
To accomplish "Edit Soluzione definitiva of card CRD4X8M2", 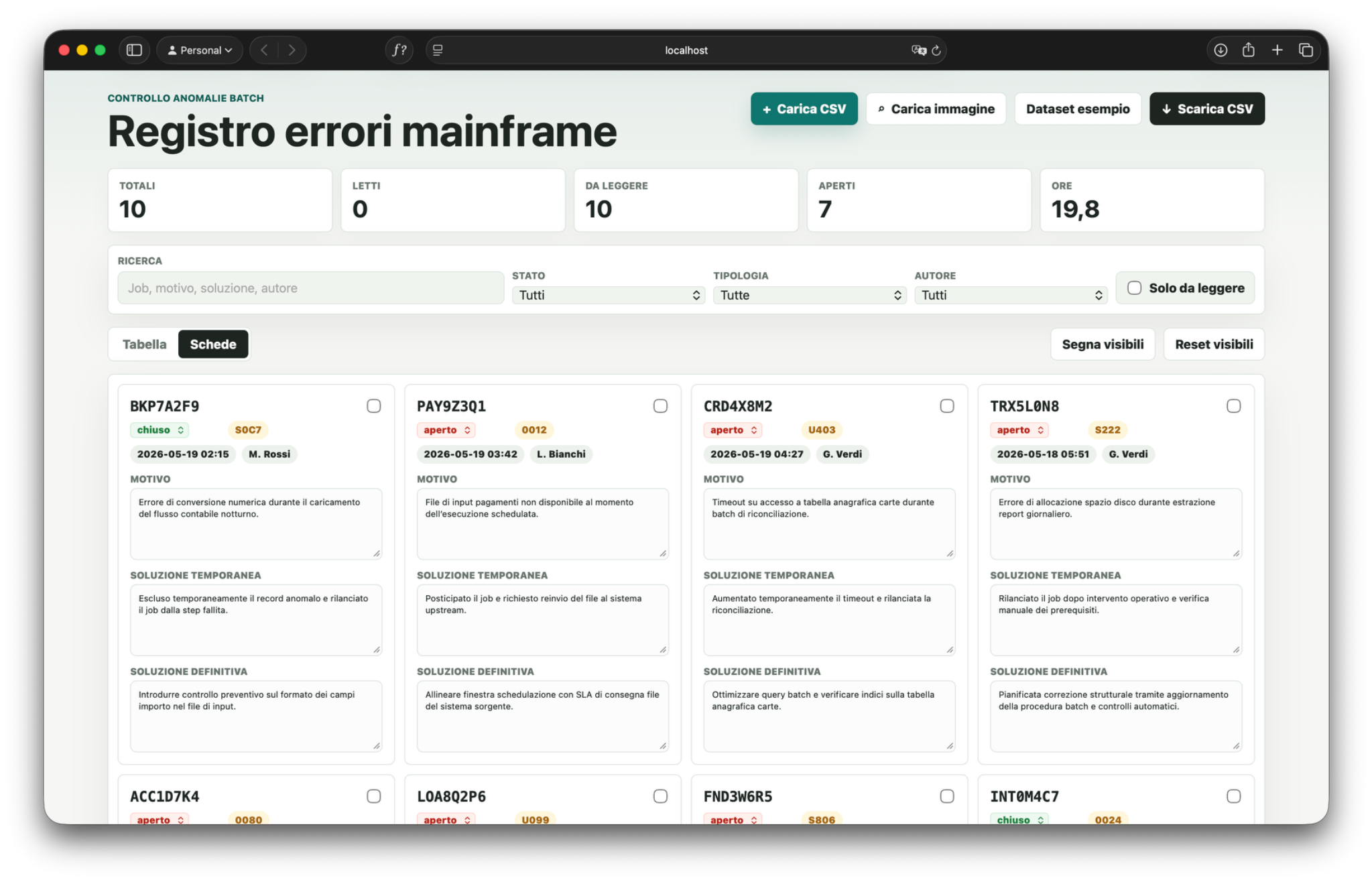I will click(829, 716).
